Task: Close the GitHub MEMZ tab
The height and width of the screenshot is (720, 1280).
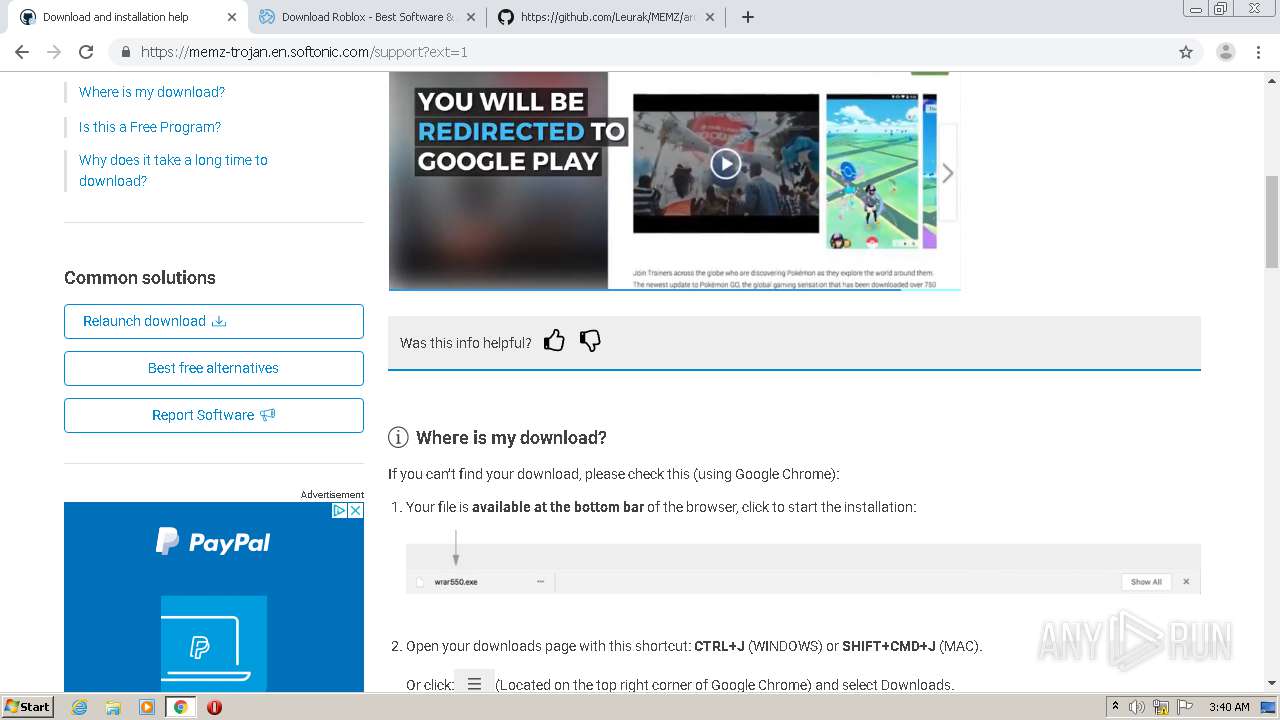Action: pyautogui.click(x=710, y=17)
